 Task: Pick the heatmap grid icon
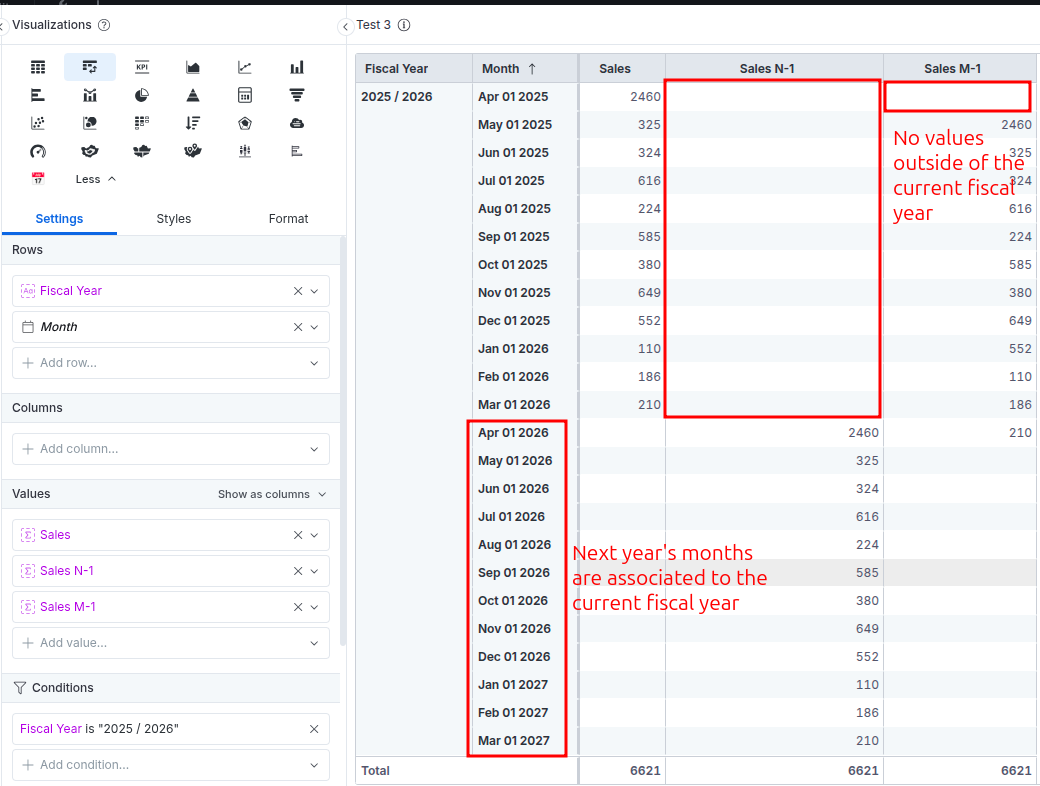141,123
